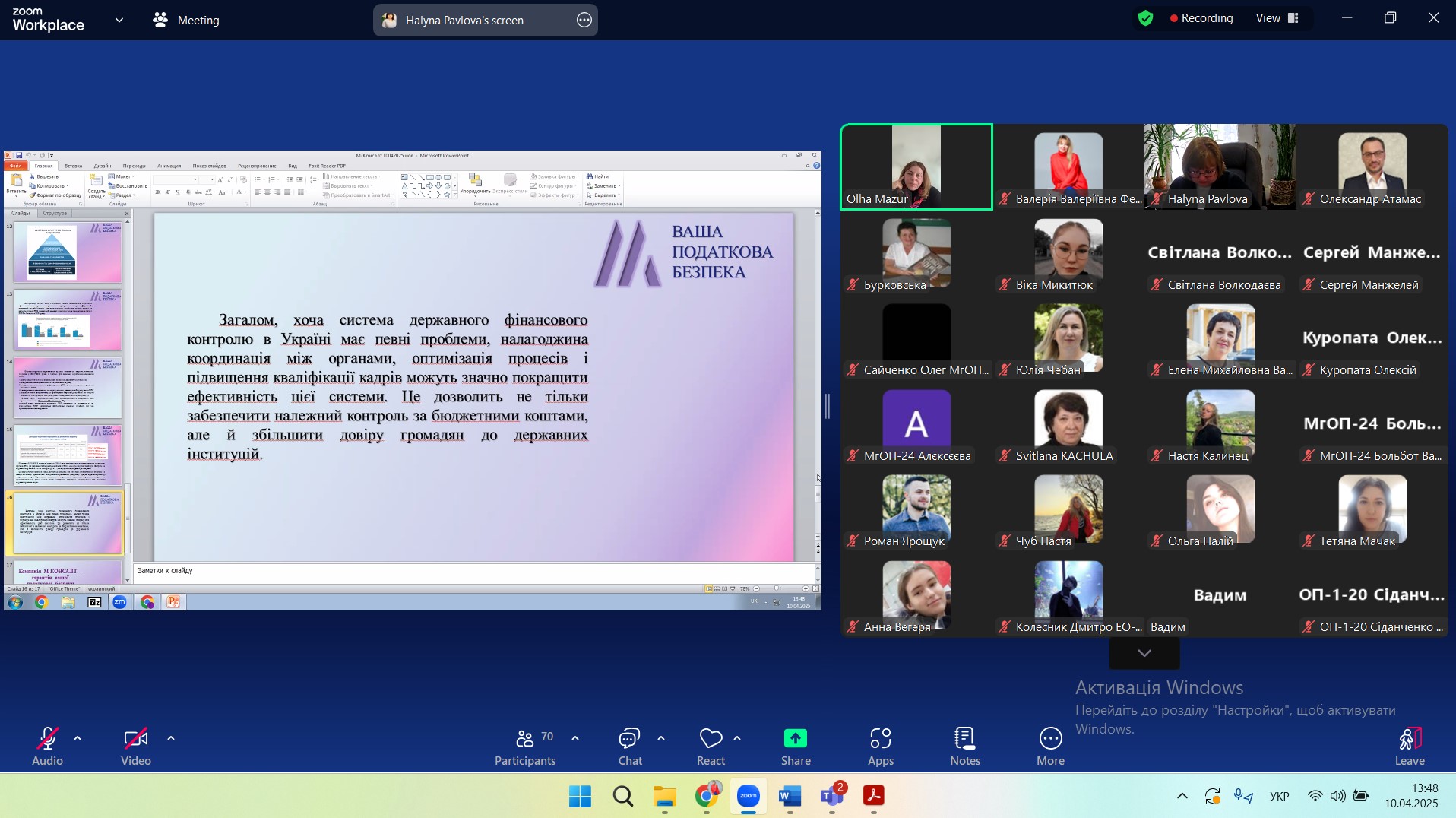Open Zoom Apps
Viewport: 1456px width, 818px height.
(881, 747)
